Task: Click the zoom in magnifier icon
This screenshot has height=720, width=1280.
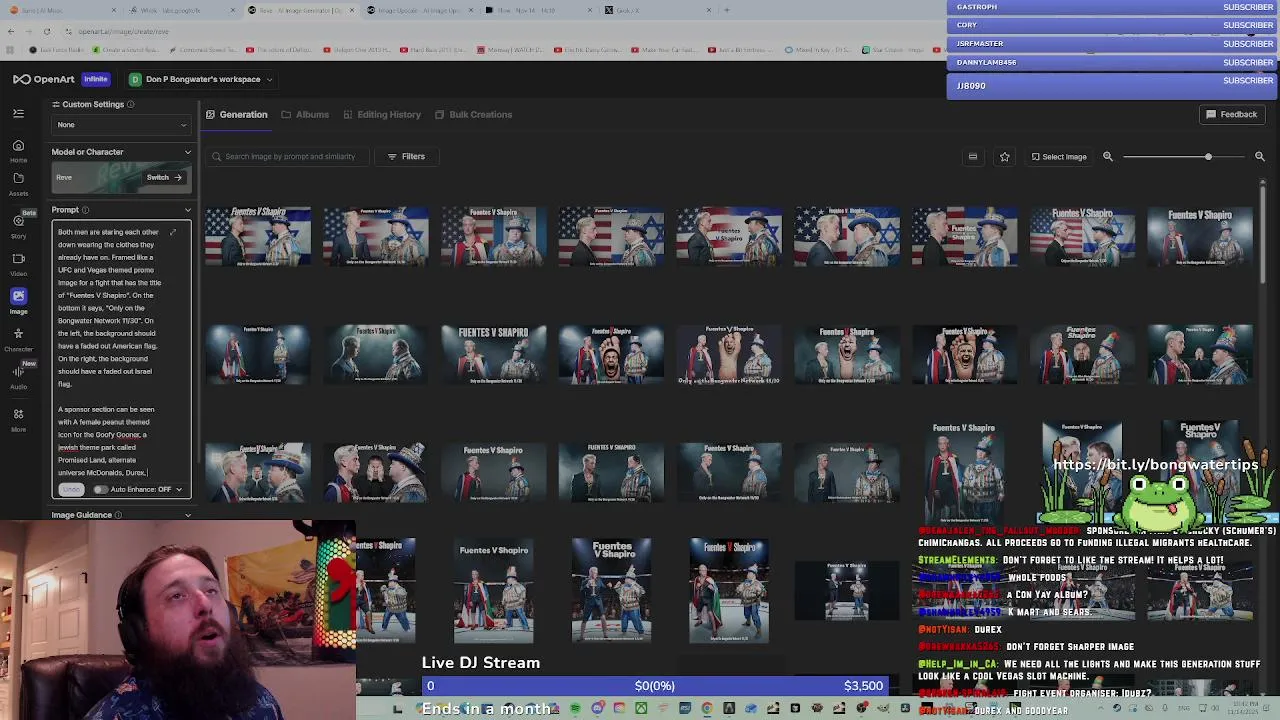Action: click(1260, 156)
